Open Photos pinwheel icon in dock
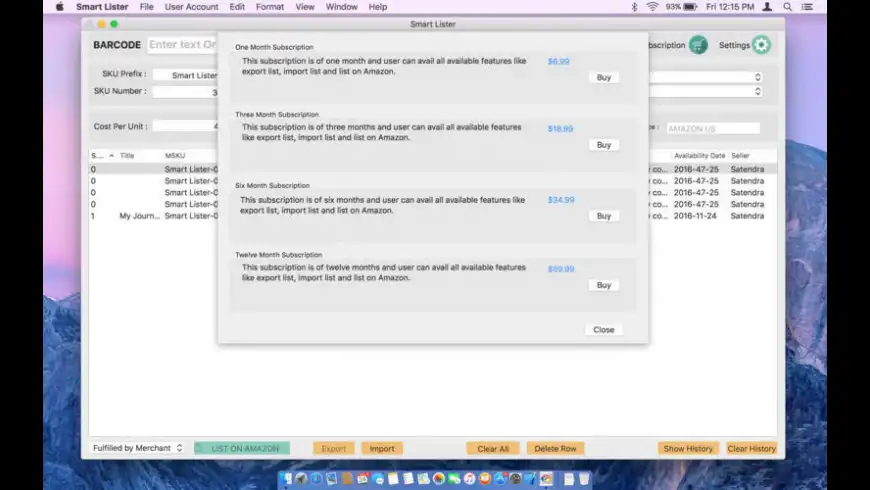870x490 pixels. coord(439,478)
